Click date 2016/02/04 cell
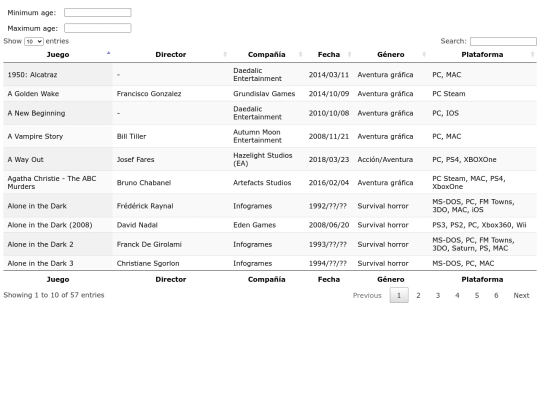This screenshot has width=540, height=405. click(x=329, y=183)
